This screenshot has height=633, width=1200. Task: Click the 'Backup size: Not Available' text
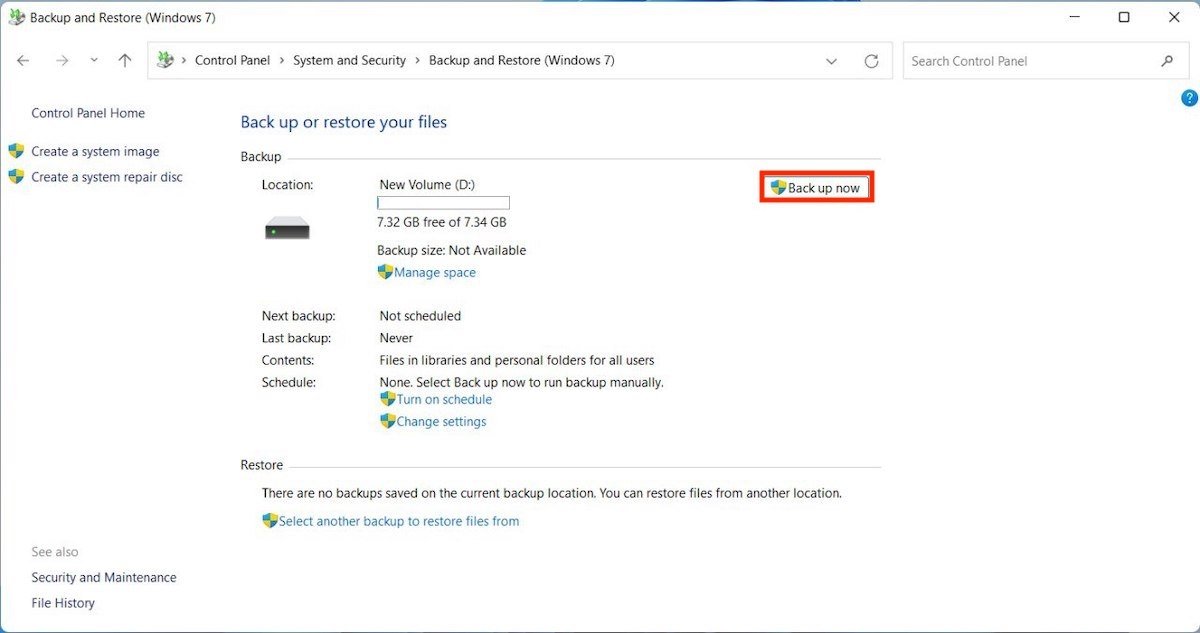click(x=451, y=250)
